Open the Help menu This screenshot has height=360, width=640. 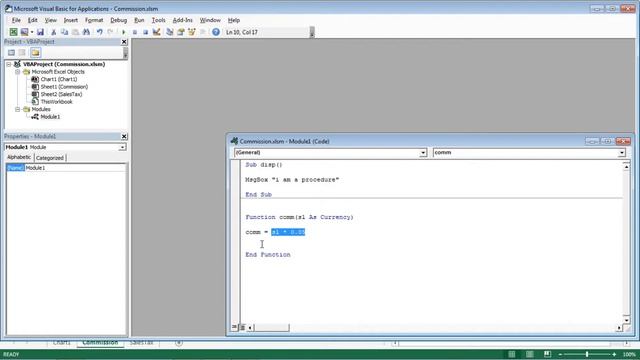coord(233,20)
